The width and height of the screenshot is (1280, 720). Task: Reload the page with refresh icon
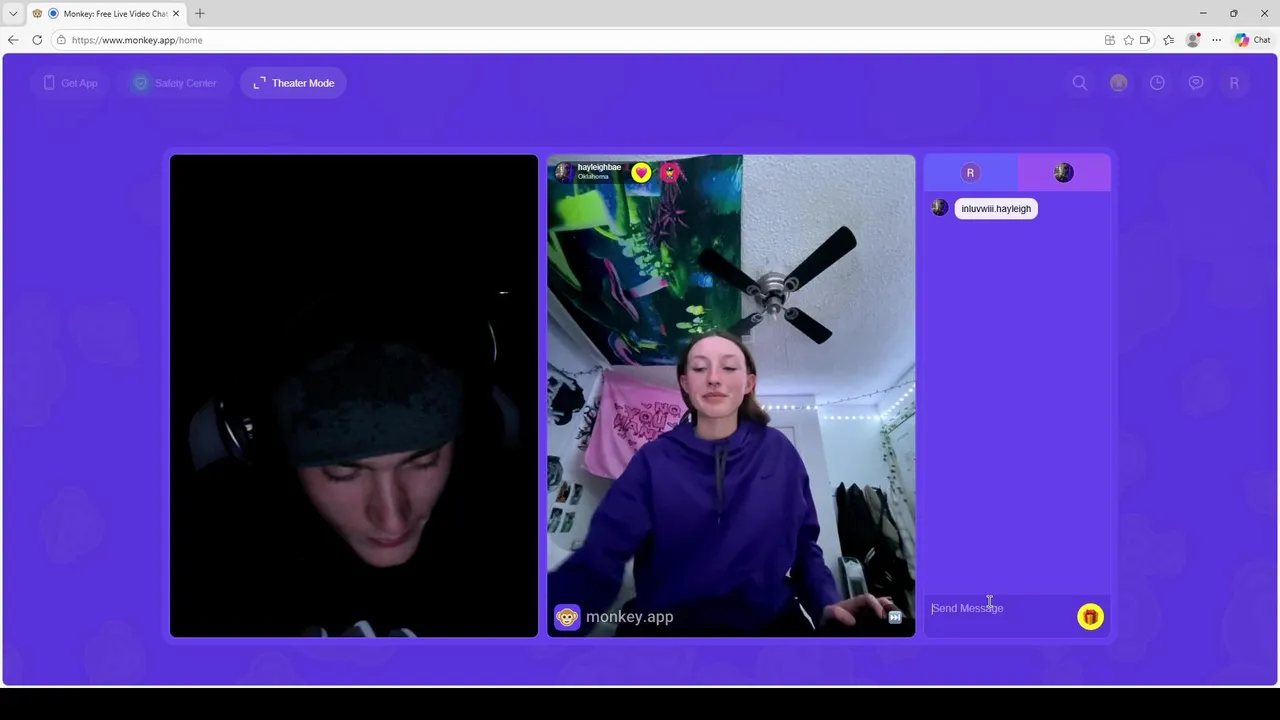point(37,40)
